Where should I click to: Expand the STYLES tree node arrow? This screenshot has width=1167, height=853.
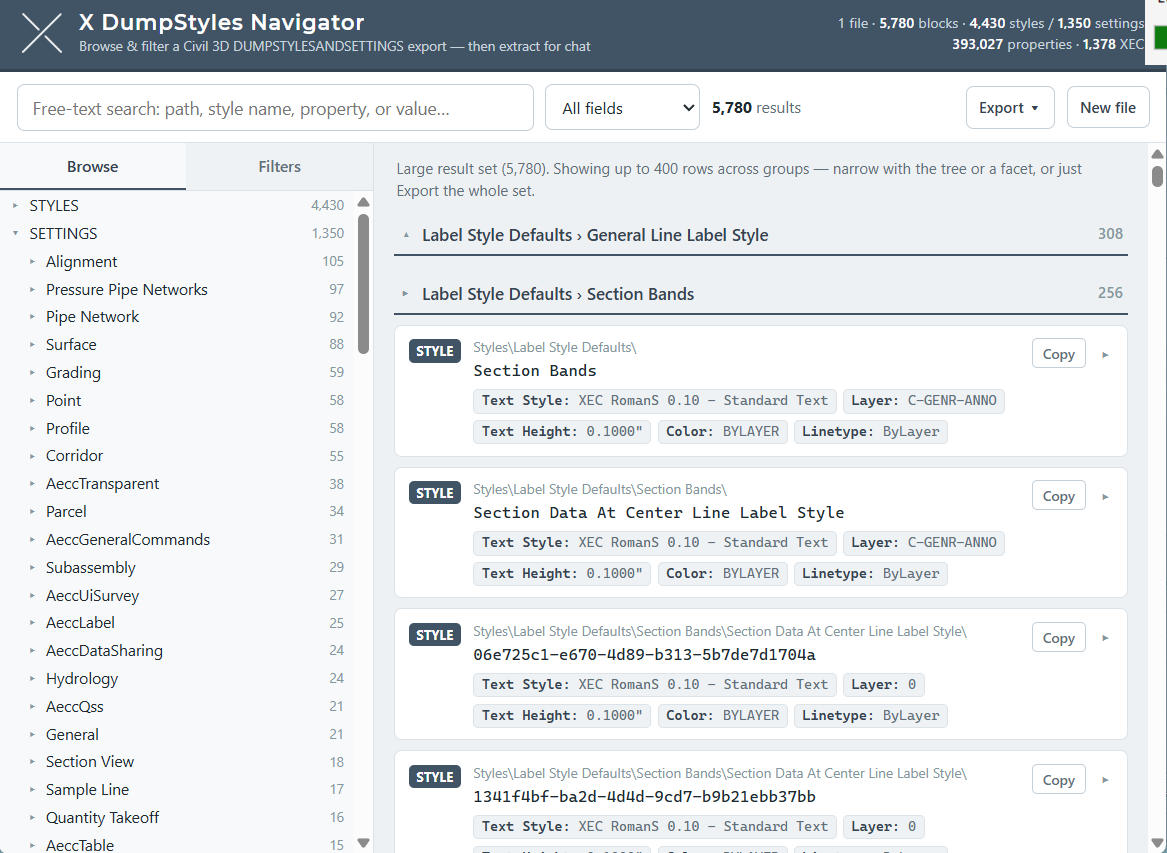click(x=15, y=205)
